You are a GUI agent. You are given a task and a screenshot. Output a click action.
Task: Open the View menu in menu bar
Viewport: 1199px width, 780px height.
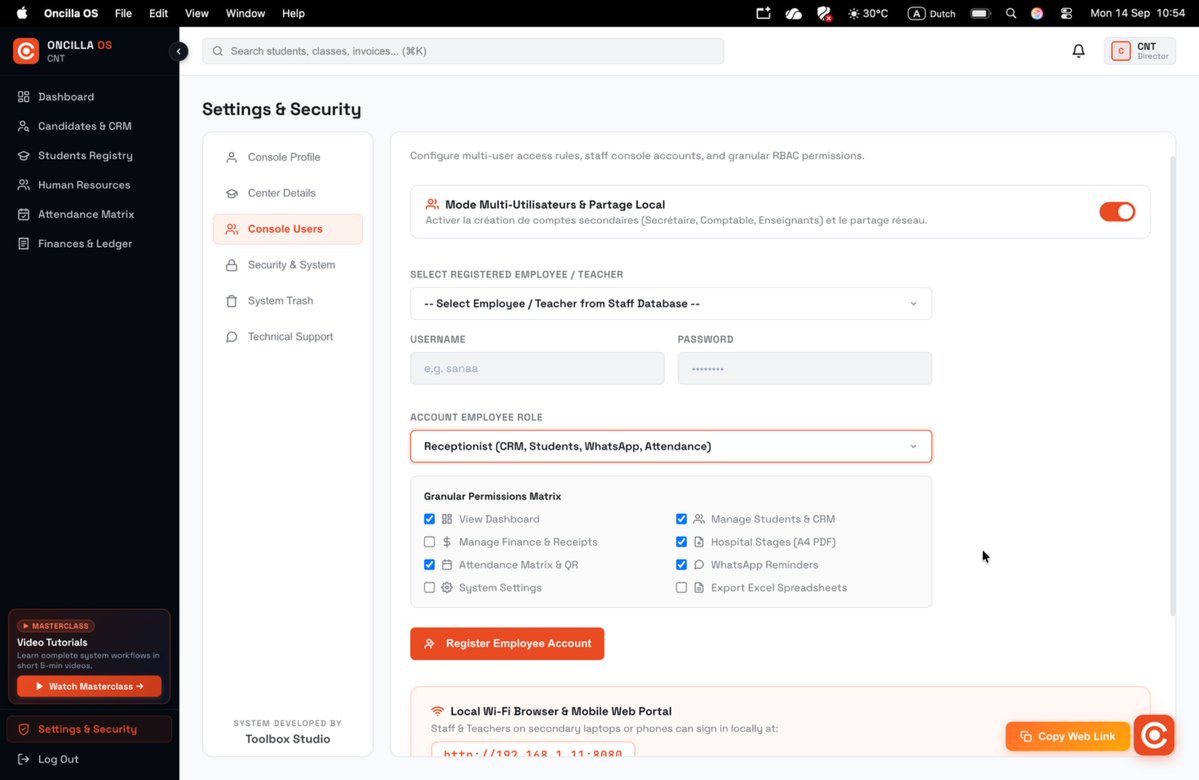[197, 13]
